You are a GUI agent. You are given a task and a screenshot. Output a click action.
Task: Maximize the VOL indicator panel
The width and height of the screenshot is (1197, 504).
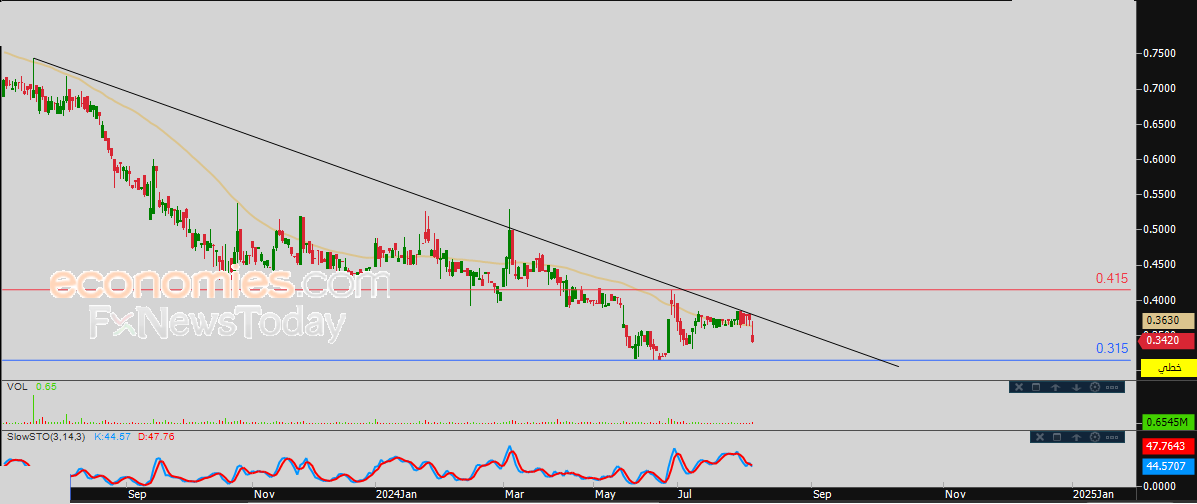[1036, 387]
